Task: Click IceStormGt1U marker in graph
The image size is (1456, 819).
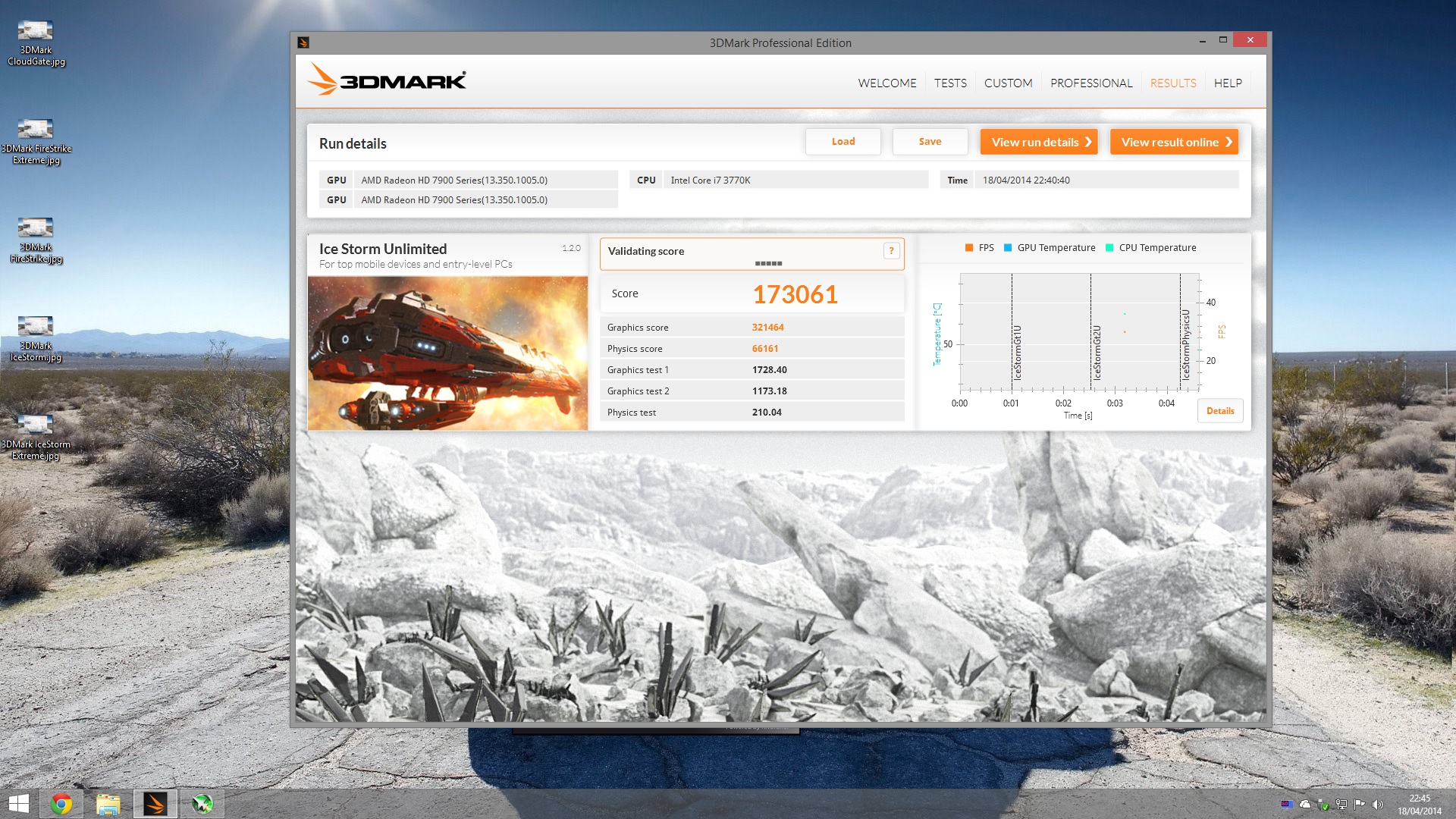Action: point(1018,353)
